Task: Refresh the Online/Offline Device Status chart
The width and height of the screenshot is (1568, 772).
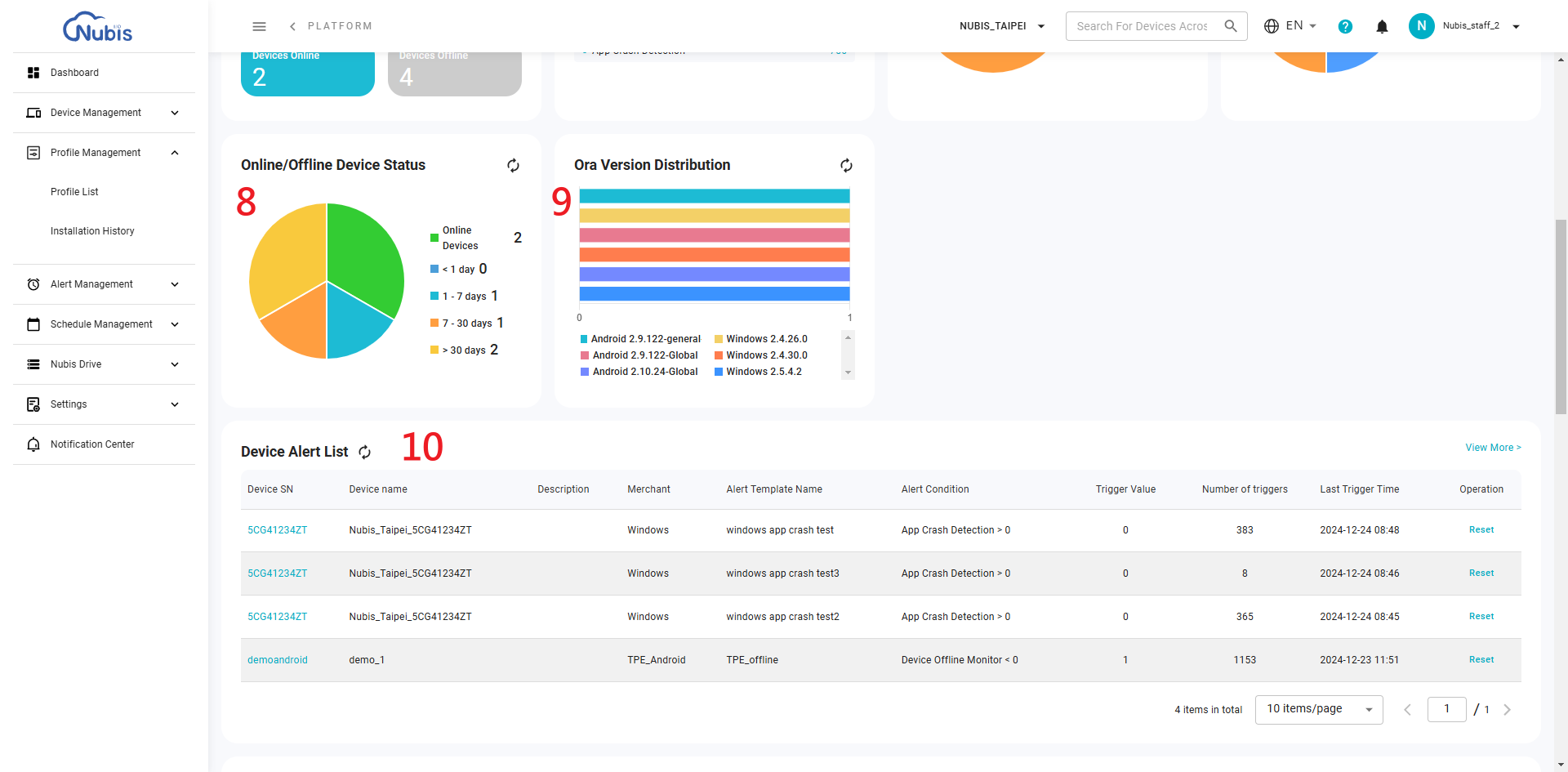Action: pyautogui.click(x=513, y=165)
